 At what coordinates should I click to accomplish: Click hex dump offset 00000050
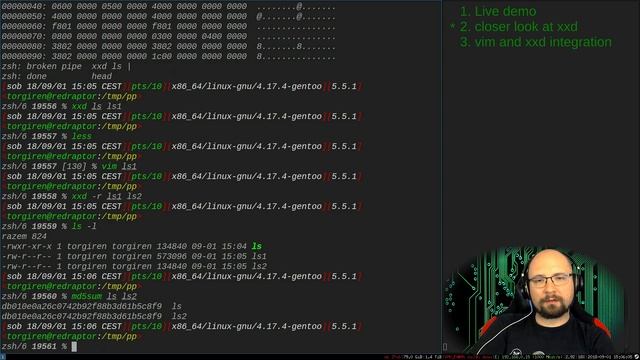coord(24,17)
